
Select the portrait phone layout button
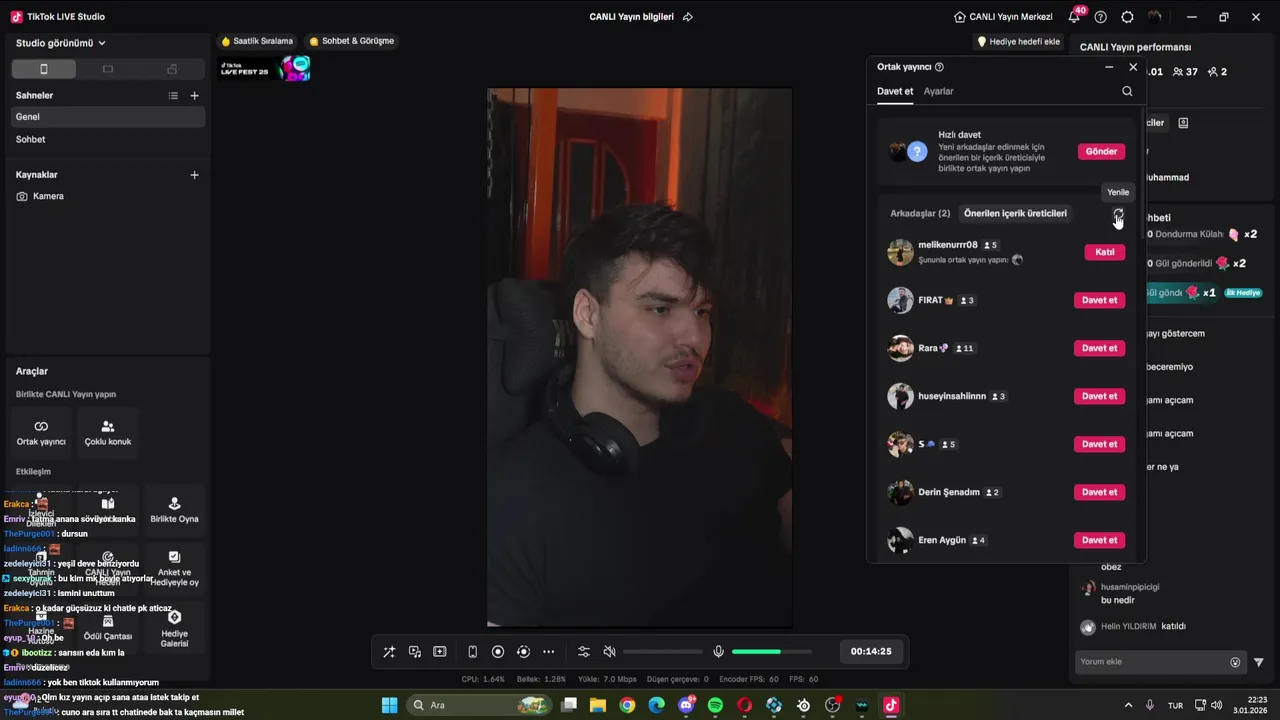click(x=43, y=69)
